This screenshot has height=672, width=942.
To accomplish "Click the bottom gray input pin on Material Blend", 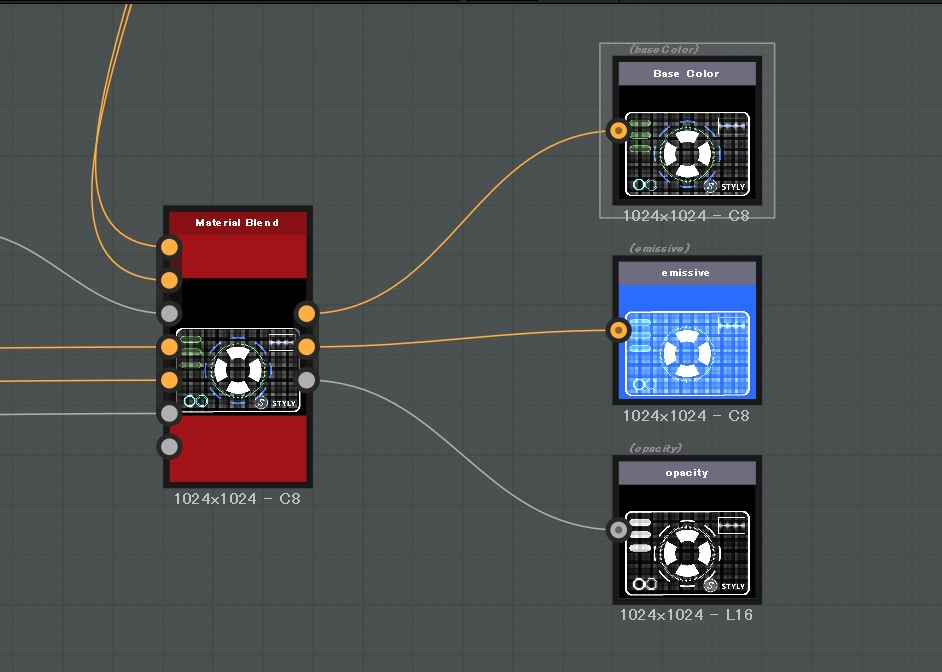I will [169, 446].
